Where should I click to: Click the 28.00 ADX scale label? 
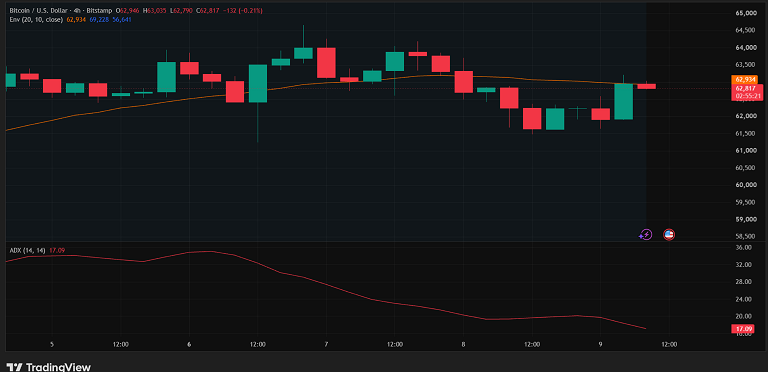pyautogui.click(x=744, y=282)
